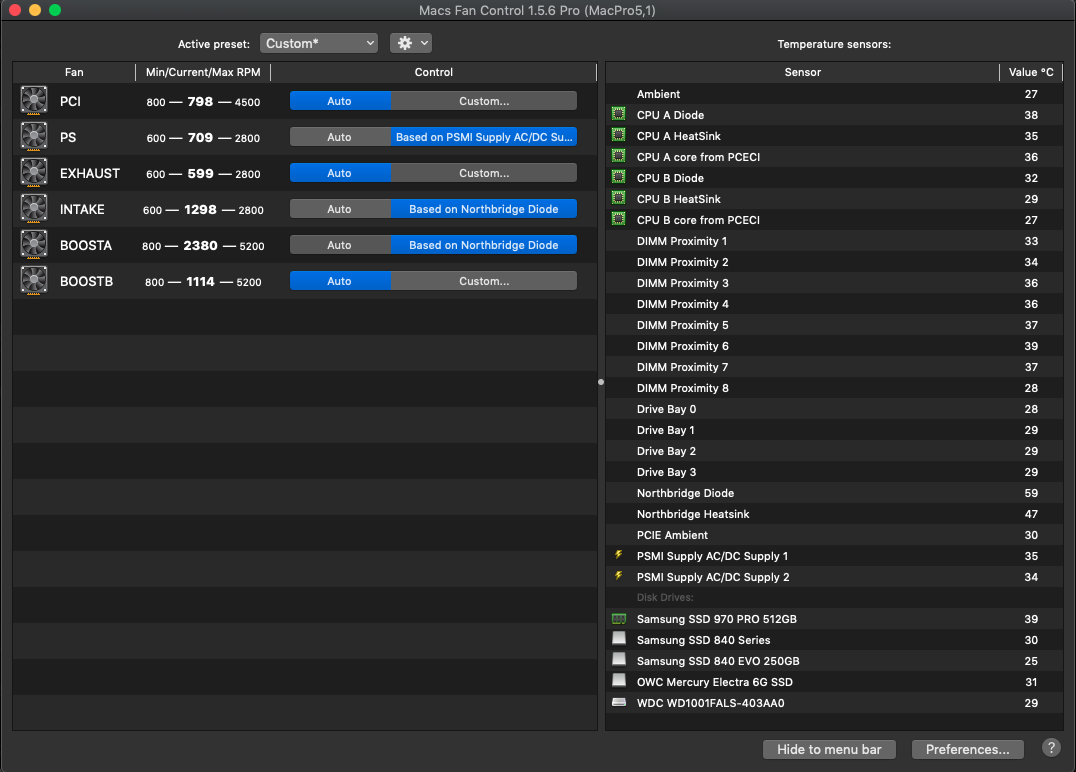Click the Fan column header
The height and width of the screenshot is (772, 1076).
(74, 72)
